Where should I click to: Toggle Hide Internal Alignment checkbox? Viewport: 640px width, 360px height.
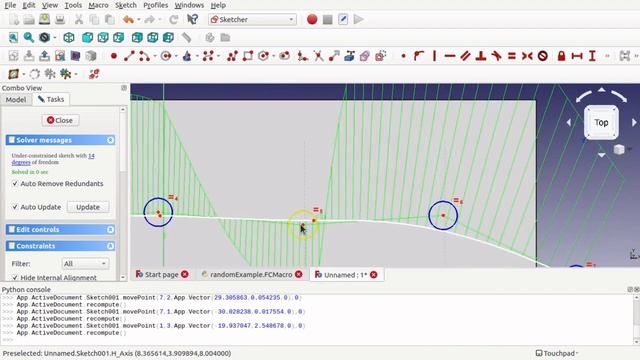coord(15,278)
